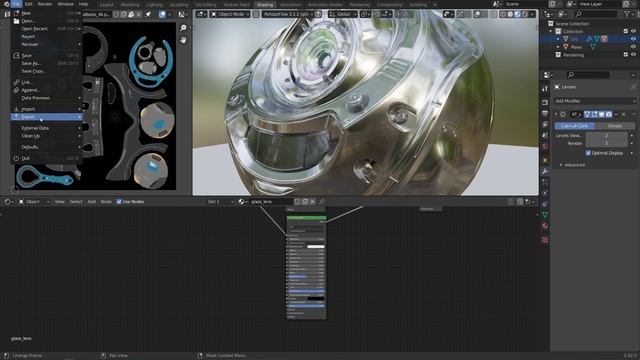Image resolution: width=640 pixels, height=360 pixels.
Task: Select the Catmull-Clark subdivision type button
Action: tap(574, 126)
